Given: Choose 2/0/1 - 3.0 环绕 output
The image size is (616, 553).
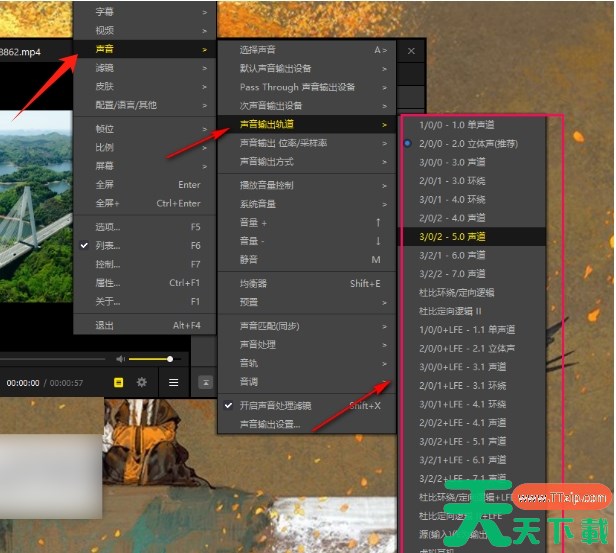Looking at the screenshot, I should pyautogui.click(x=473, y=181).
